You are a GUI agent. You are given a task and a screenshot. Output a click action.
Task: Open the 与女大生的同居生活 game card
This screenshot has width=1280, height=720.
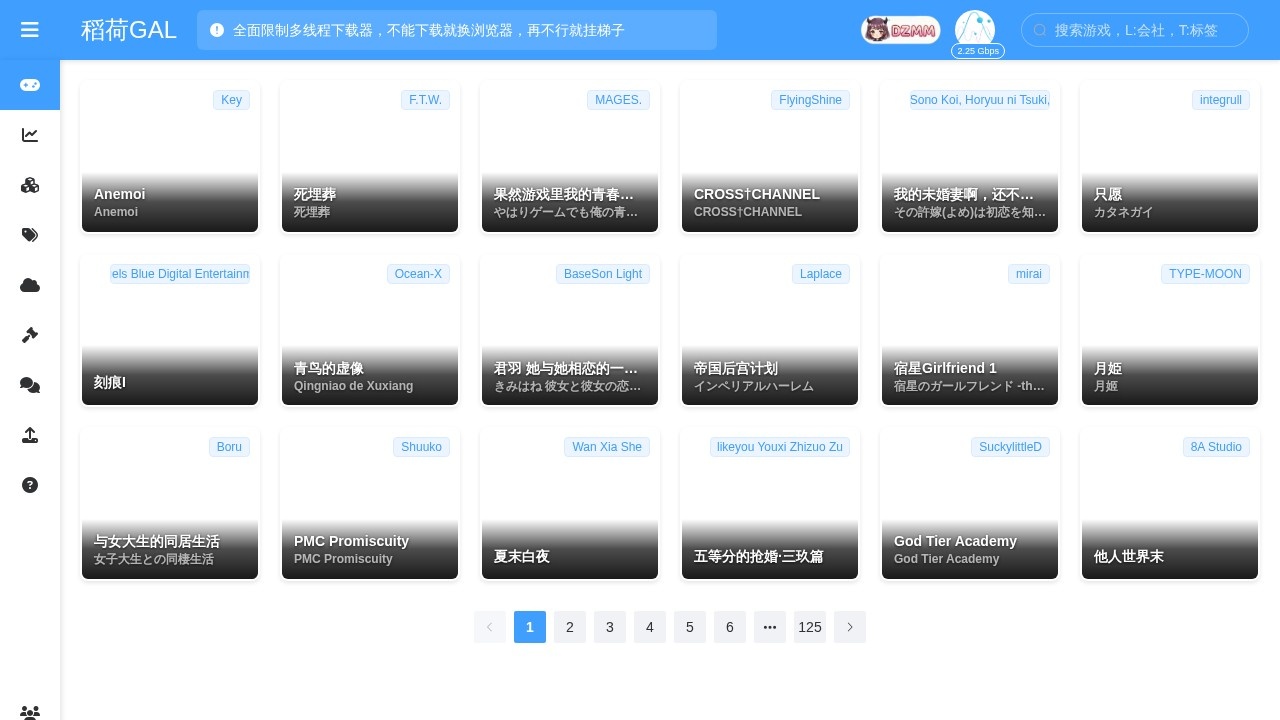[x=170, y=504]
